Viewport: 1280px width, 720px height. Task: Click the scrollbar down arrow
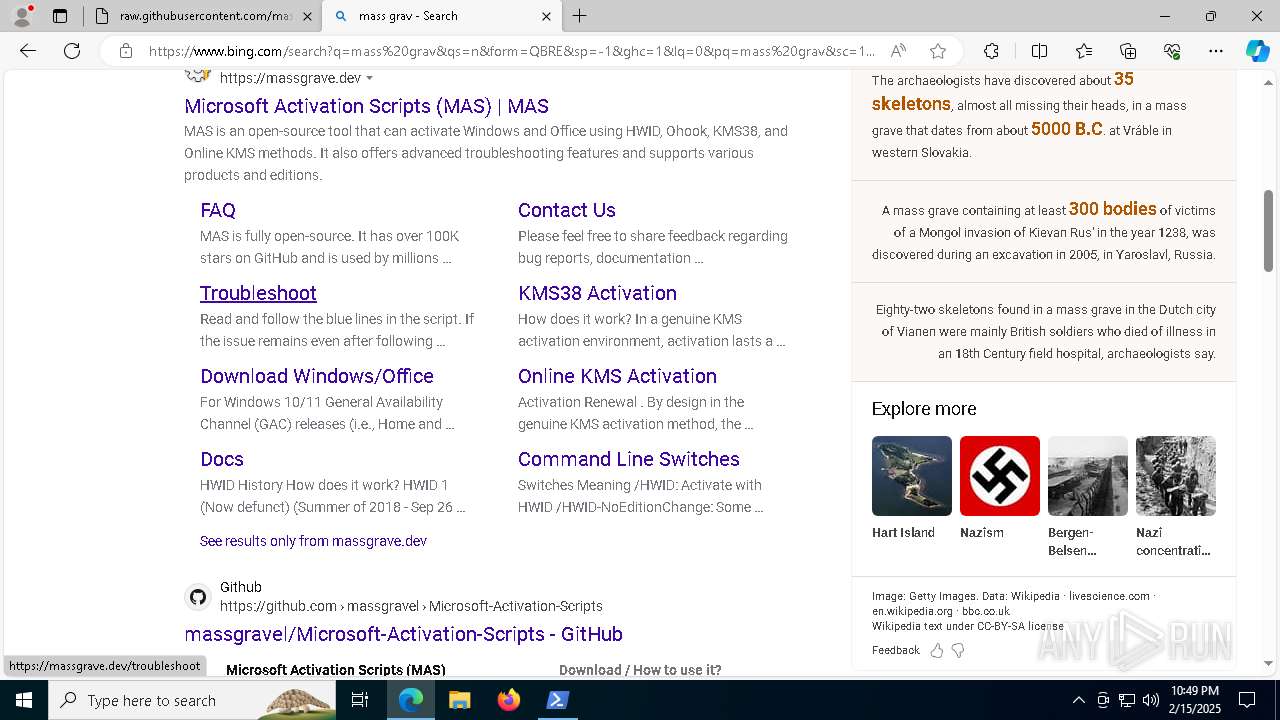(1269, 663)
